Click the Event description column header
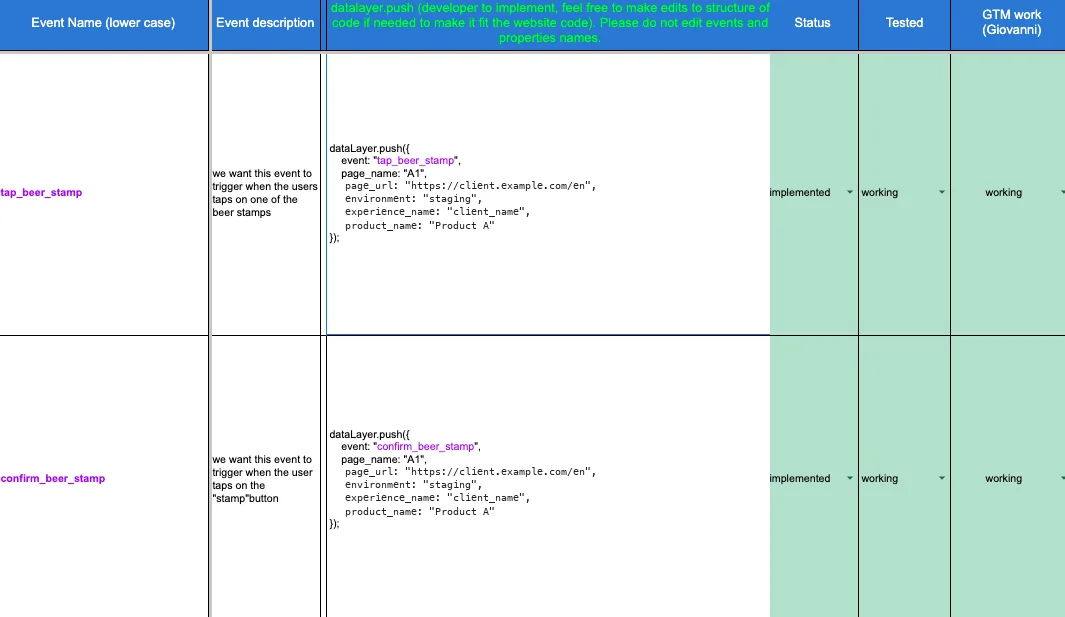The width and height of the screenshot is (1065, 617). coord(266,24)
